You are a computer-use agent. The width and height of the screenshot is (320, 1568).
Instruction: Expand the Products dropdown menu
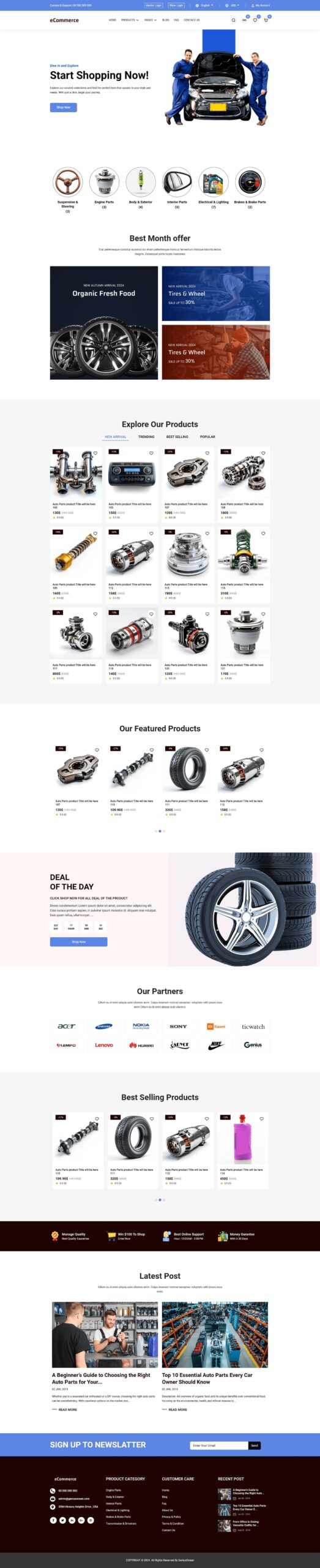coord(130,20)
